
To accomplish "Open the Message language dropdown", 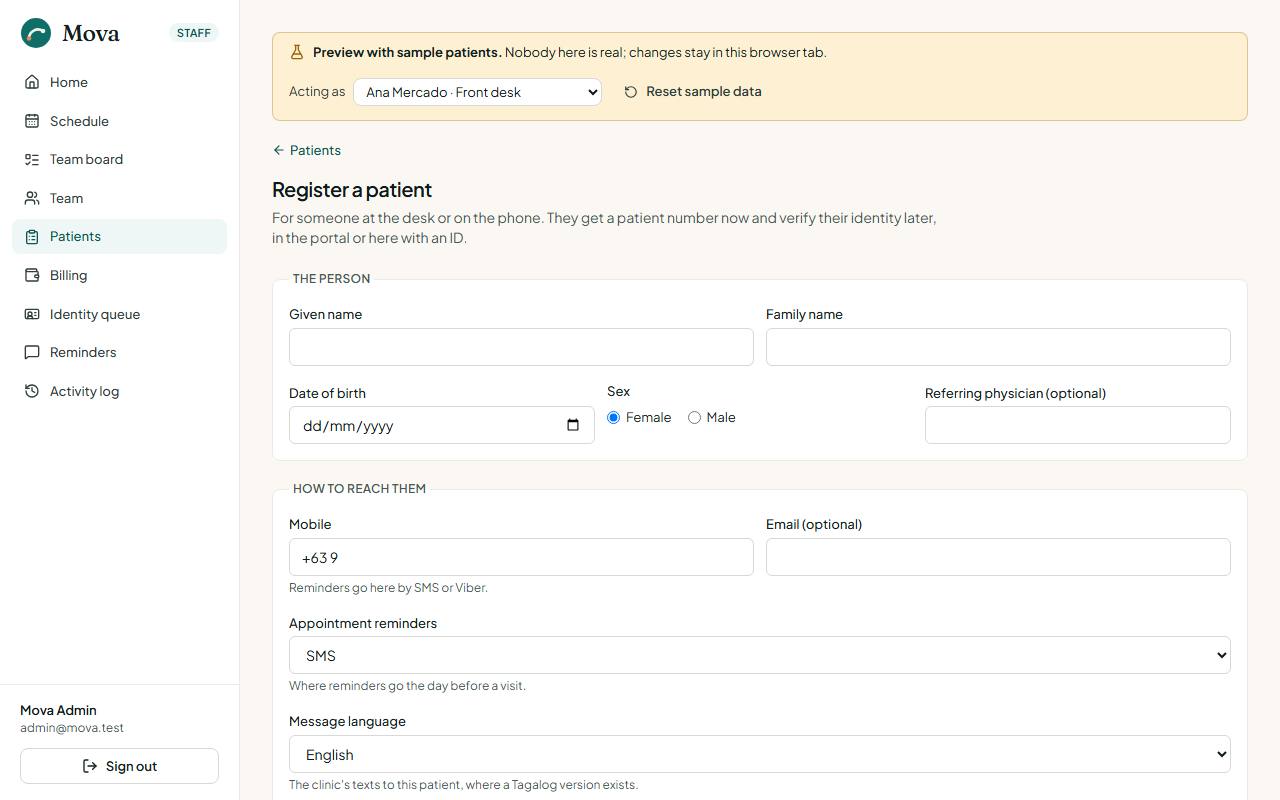I will (760, 754).
